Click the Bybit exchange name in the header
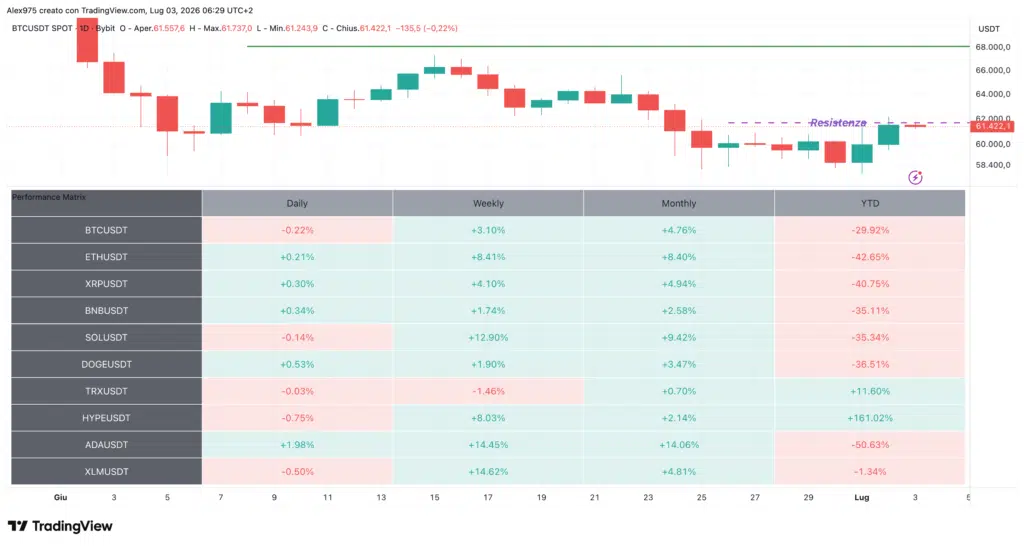Viewport: 1024px width, 546px height. (105, 28)
